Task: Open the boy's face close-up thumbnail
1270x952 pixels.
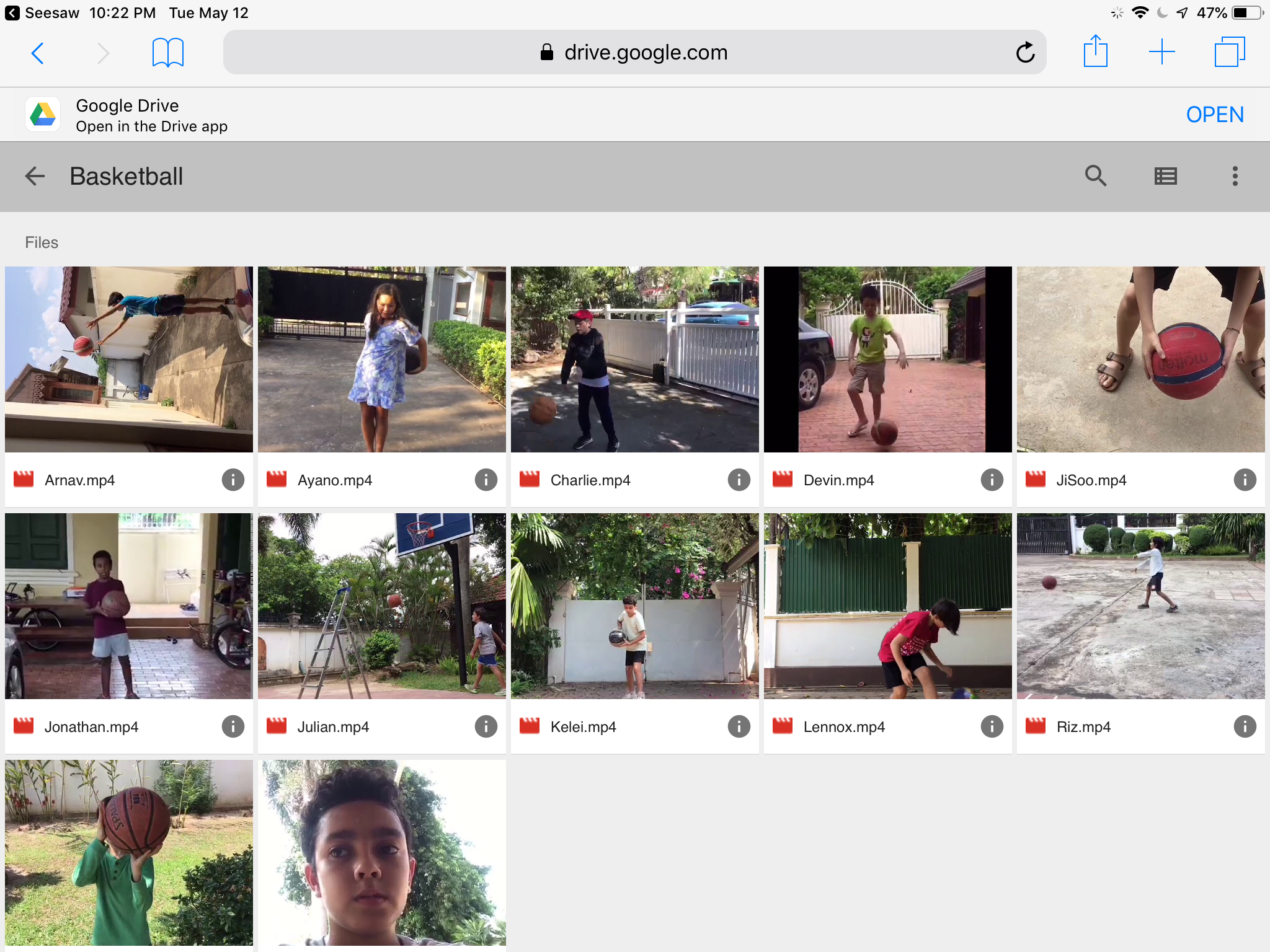Action: (382, 853)
